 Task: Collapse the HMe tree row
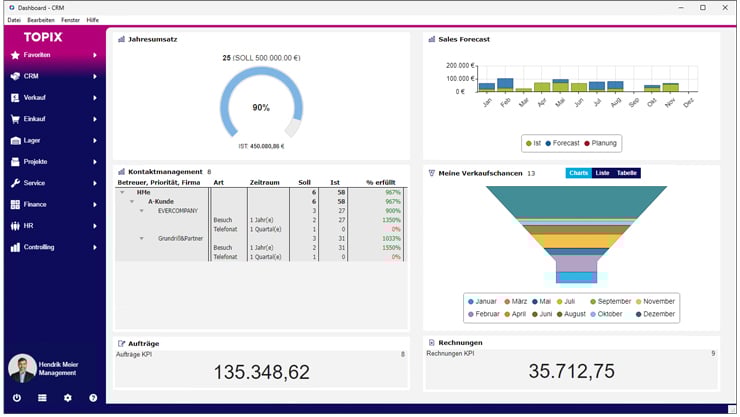(122, 192)
